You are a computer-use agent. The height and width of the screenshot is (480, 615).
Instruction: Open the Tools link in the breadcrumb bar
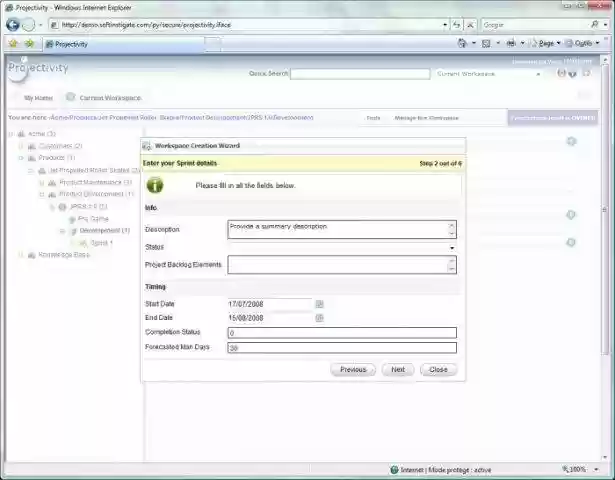[x=373, y=118]
